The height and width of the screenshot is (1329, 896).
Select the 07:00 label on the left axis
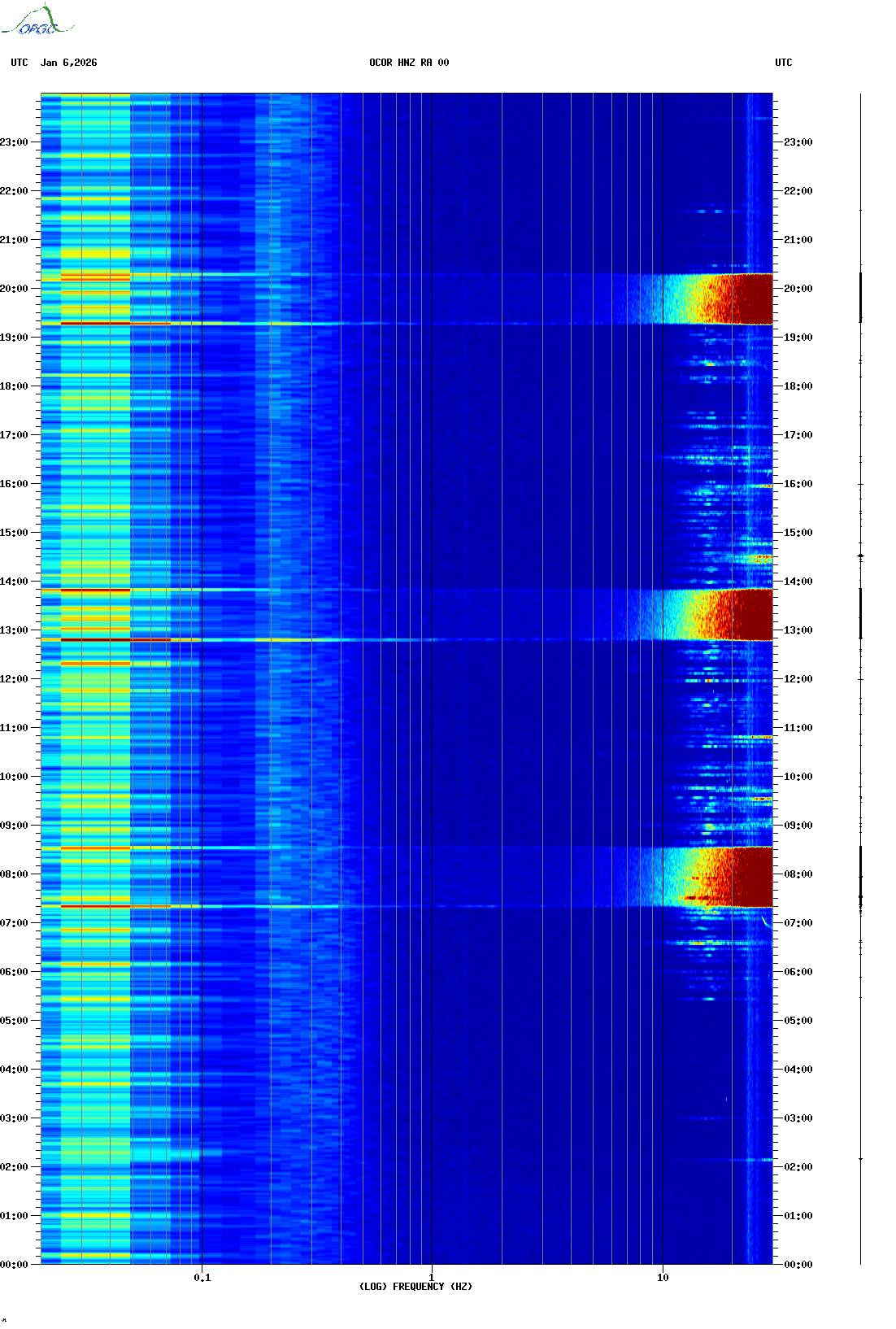(x=14, y=923)
